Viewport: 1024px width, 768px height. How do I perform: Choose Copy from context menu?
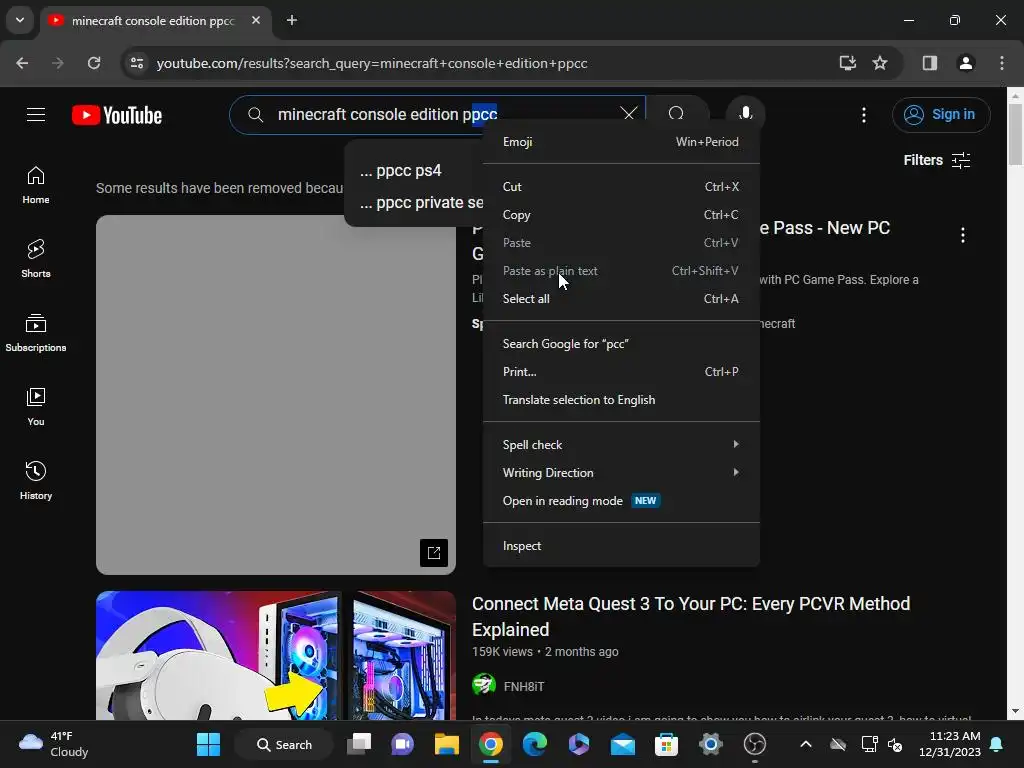click(x=621, y=215)
